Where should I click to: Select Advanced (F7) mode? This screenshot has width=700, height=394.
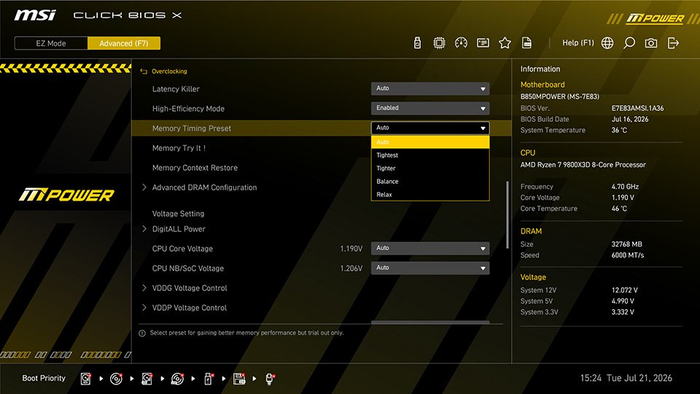124,43
